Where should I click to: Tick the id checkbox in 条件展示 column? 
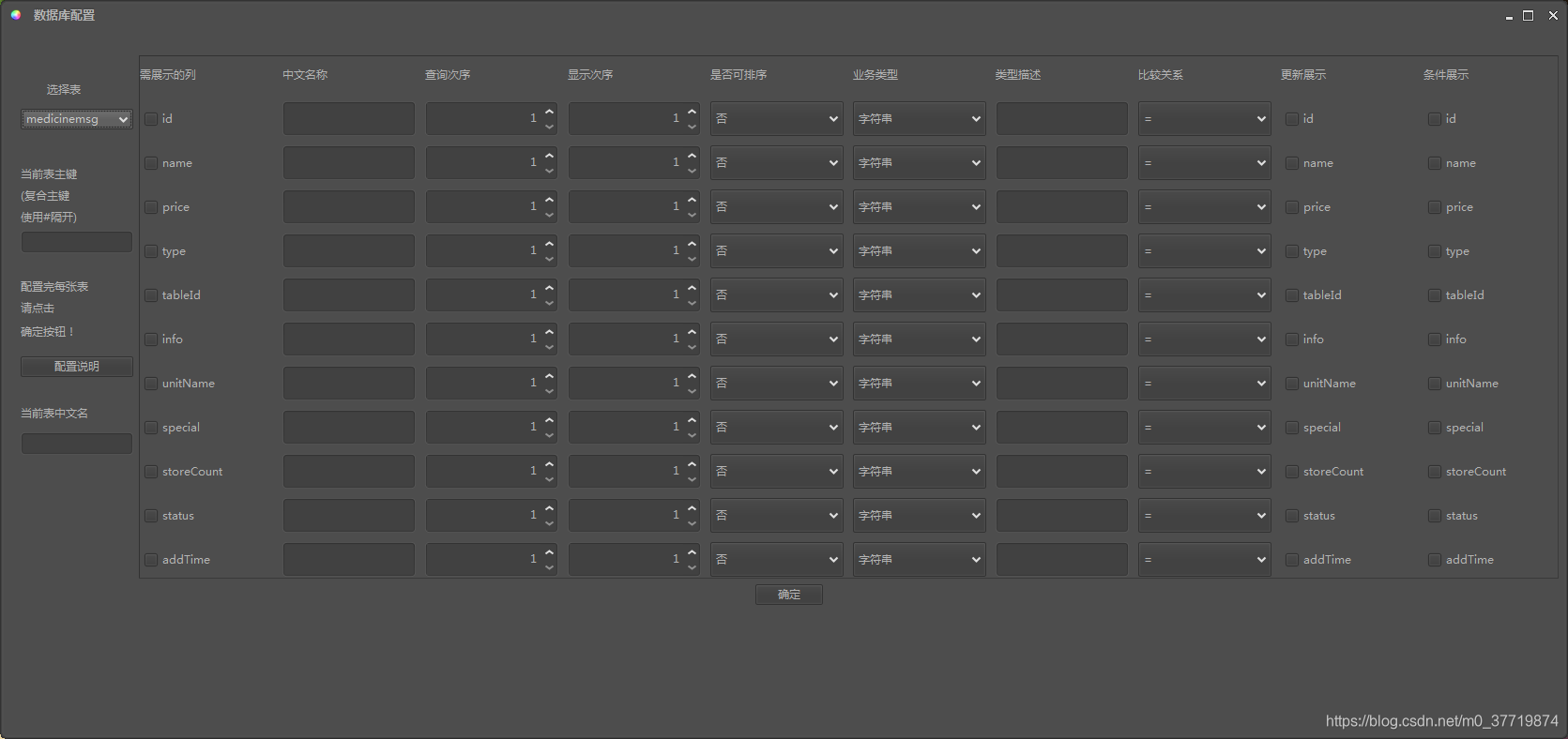click(x=1435, y=119)
